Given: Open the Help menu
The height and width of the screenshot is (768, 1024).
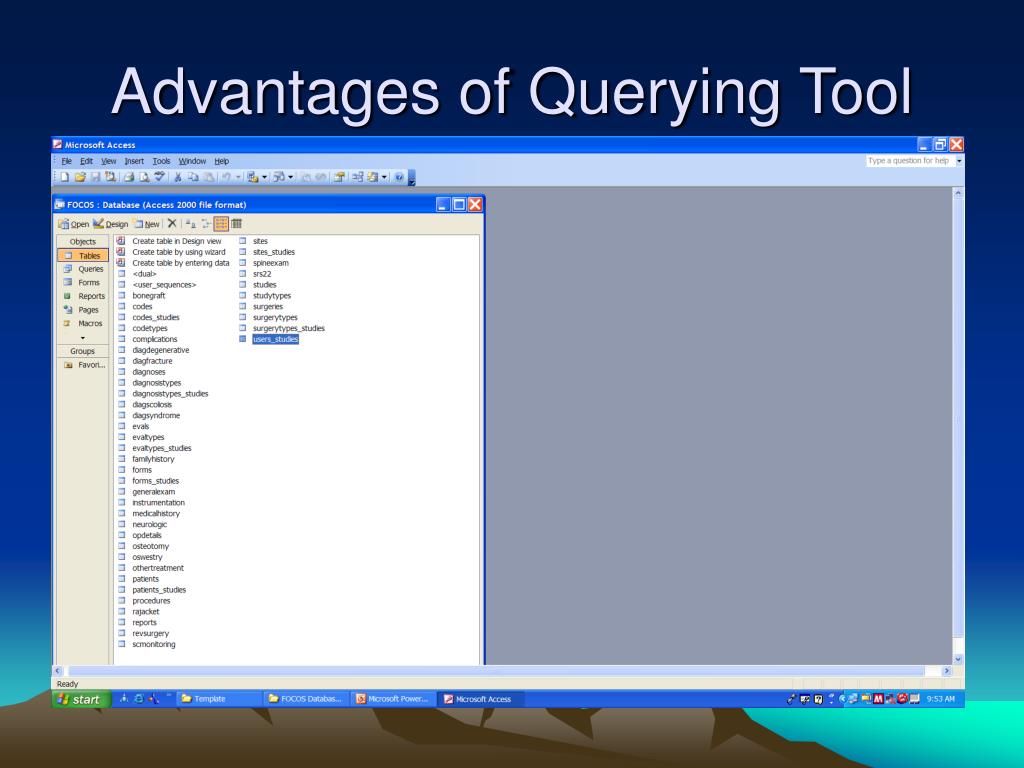Looking at the screenshot, I should (221, 161).
